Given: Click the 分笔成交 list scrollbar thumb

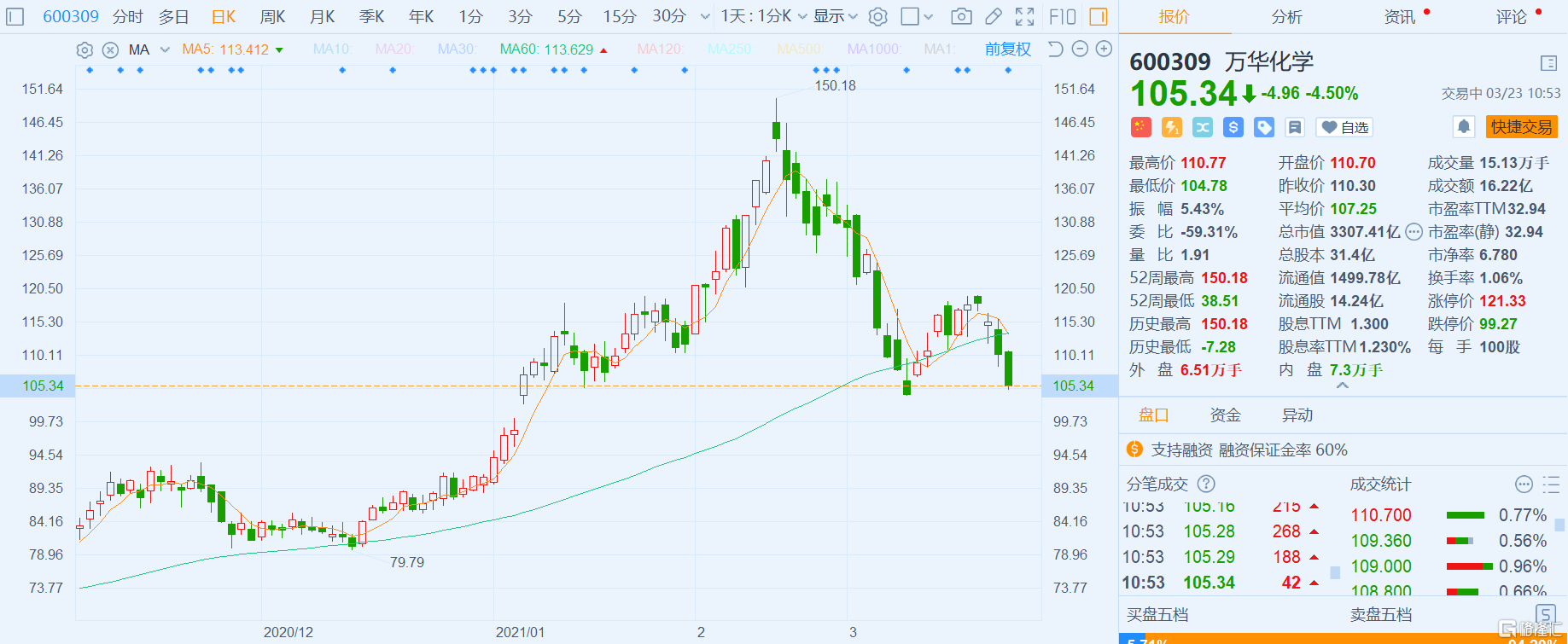Looking at the screenshot, I should [x=1335, y=571].
